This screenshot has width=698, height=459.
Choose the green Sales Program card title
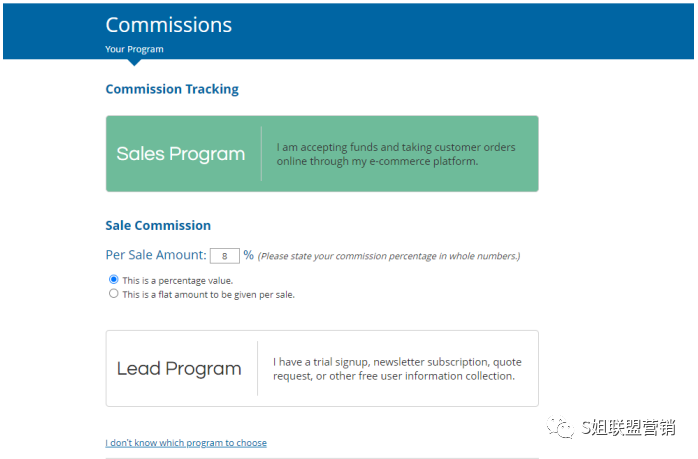tap(180, 154)
